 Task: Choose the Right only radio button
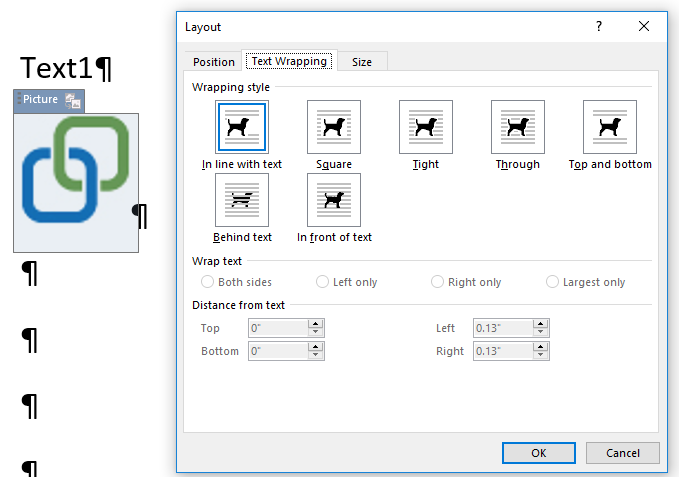pos(437,282)
